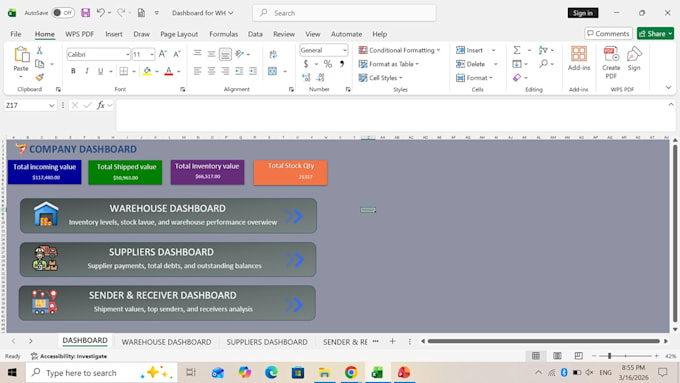
Task: Open the Formulas ribbon tab
Action: click(x=223, y=34)
